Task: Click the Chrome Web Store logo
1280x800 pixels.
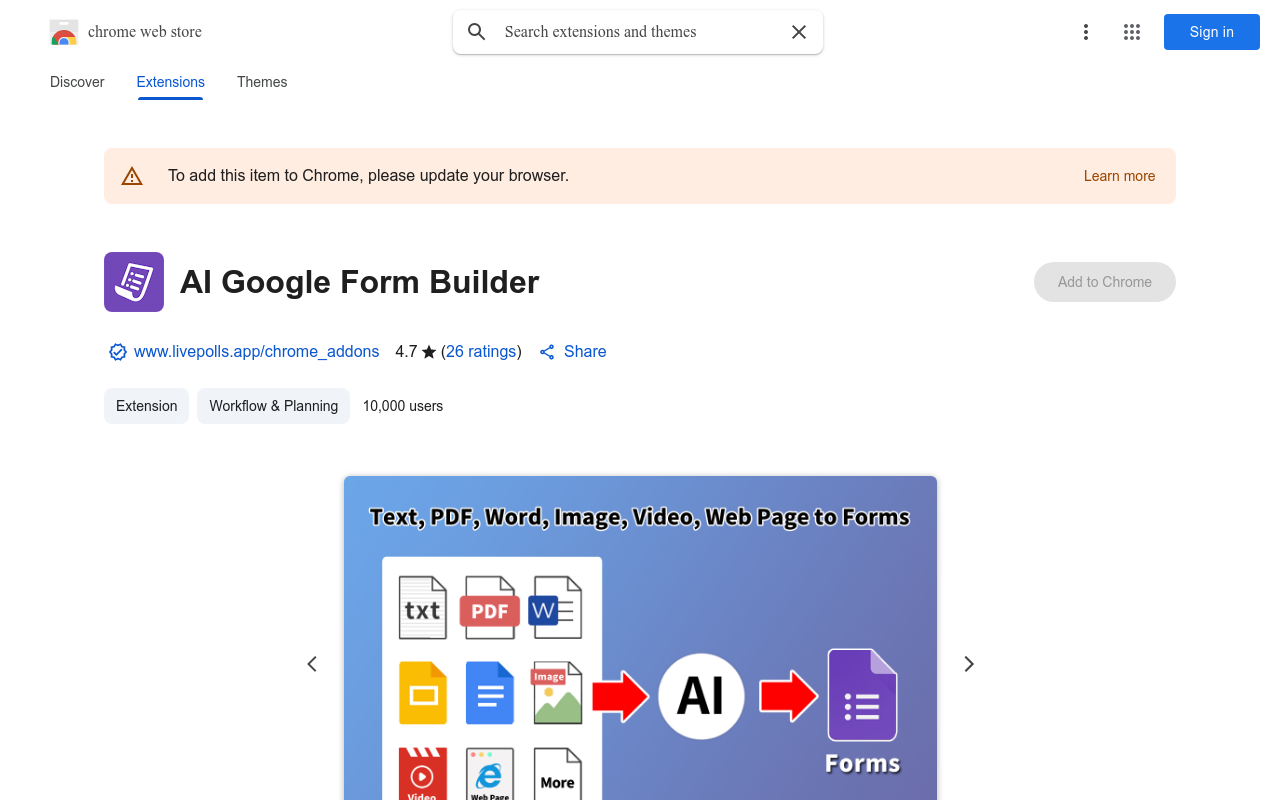Action: coord(64,32)
